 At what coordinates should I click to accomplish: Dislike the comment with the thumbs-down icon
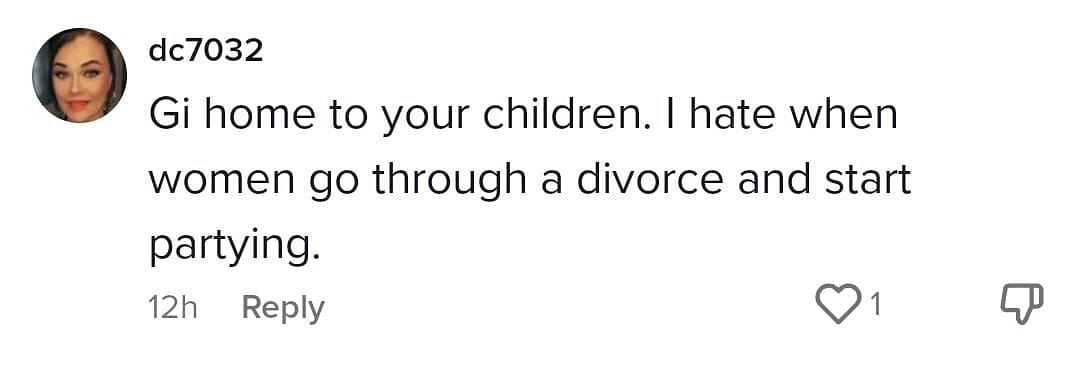pos(1022,304)
